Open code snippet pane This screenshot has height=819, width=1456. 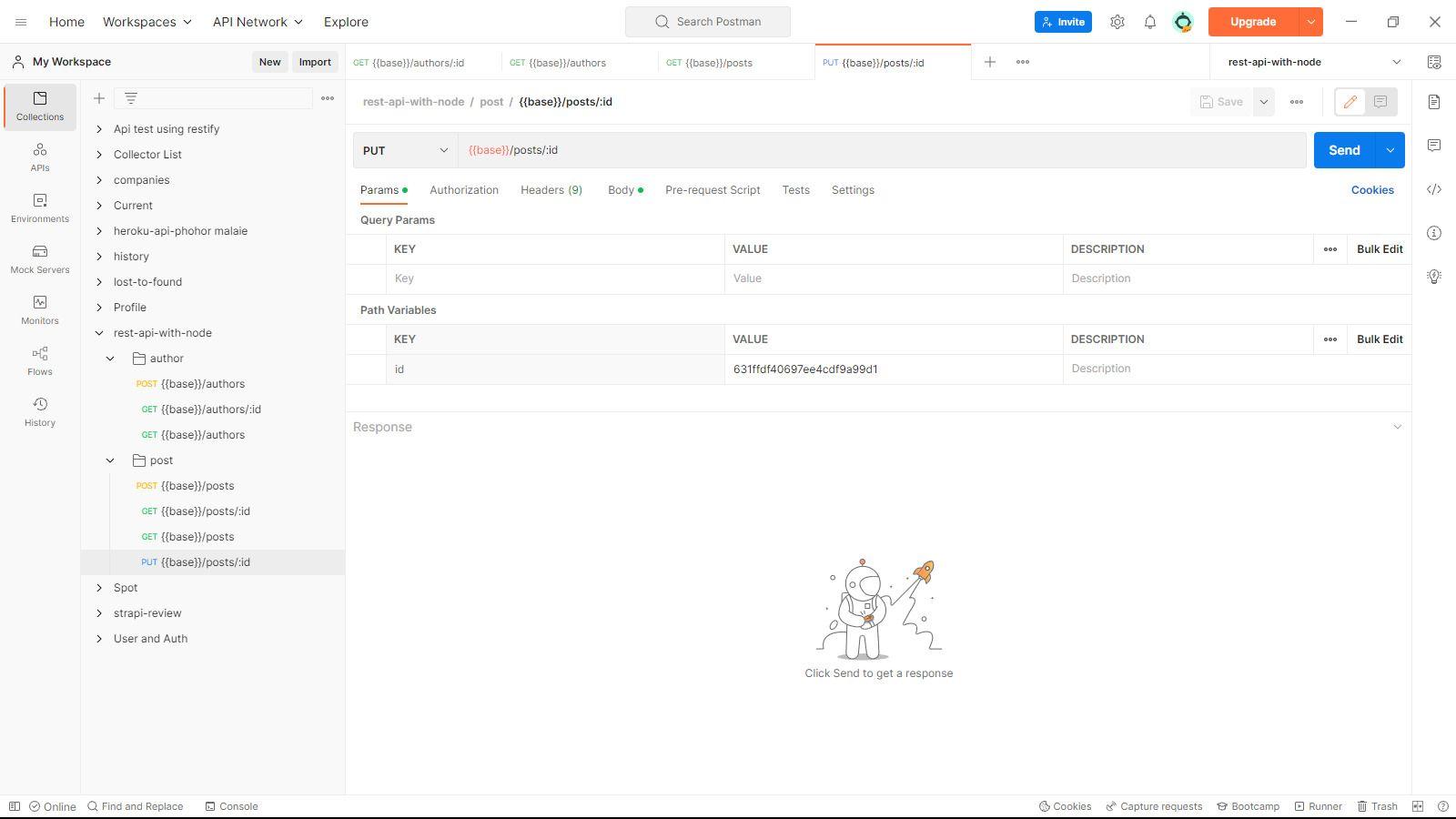pos(1434,189)
